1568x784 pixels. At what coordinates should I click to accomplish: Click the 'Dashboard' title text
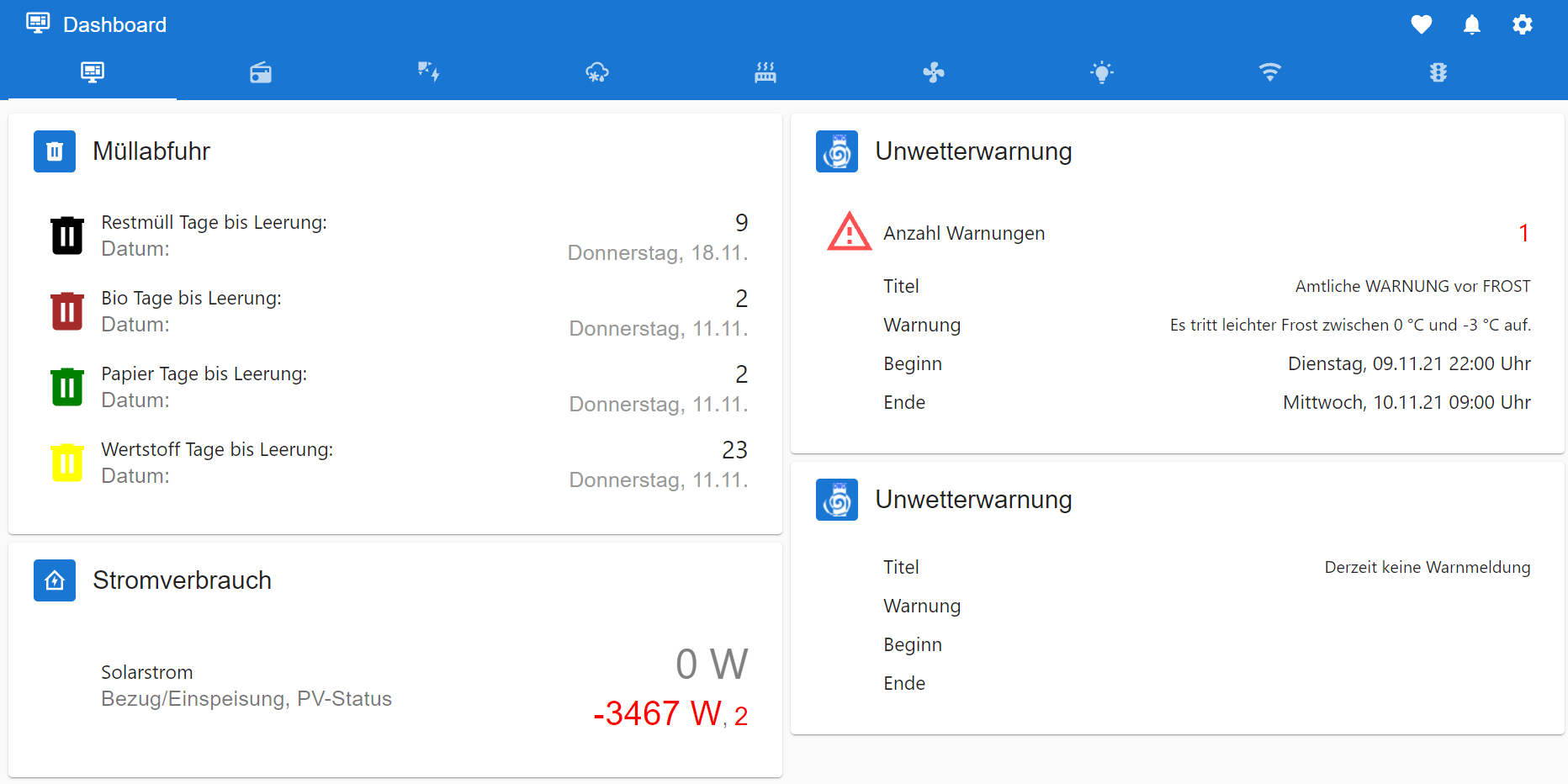coord(115,24)
